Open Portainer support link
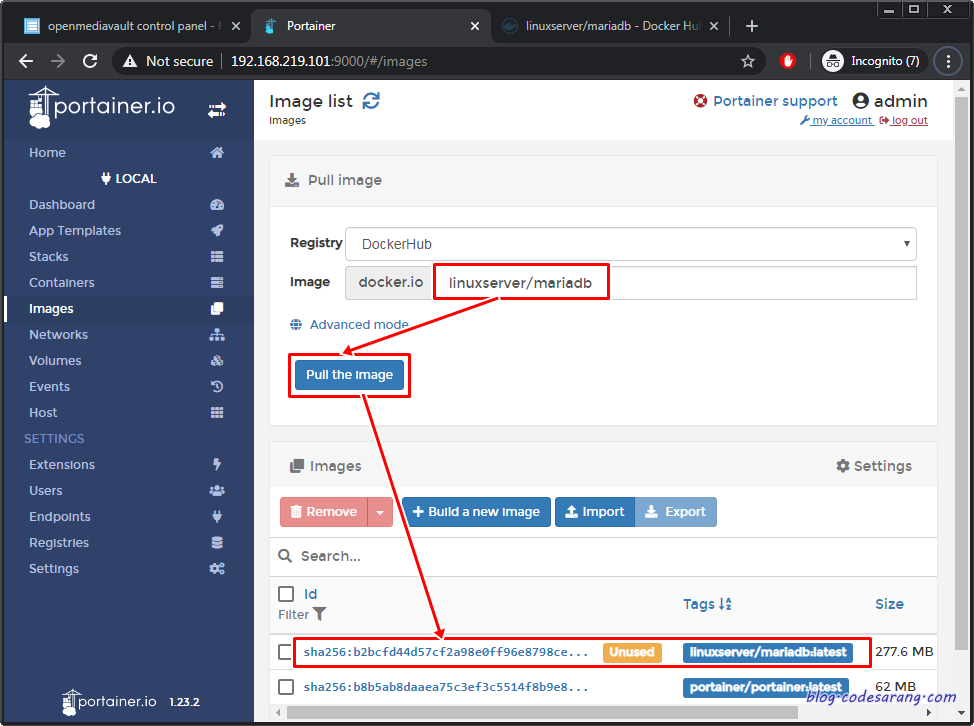Screen dimensions: 974x726 tap(775, 101)
